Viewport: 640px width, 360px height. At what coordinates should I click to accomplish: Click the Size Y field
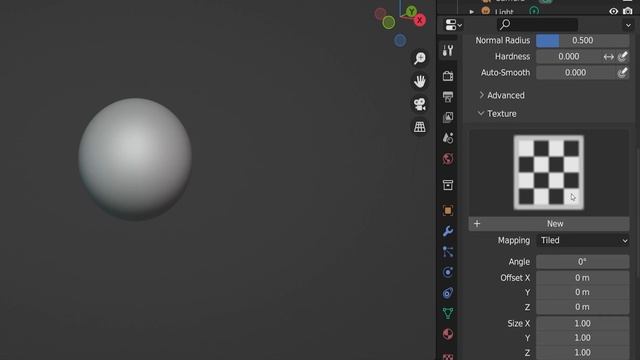582,338
